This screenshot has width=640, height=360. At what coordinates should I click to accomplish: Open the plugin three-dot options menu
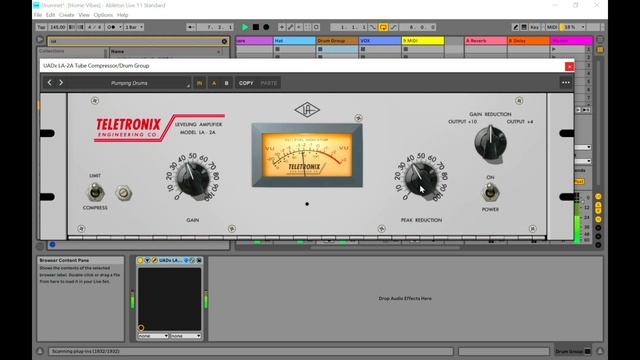click(566, 83)
